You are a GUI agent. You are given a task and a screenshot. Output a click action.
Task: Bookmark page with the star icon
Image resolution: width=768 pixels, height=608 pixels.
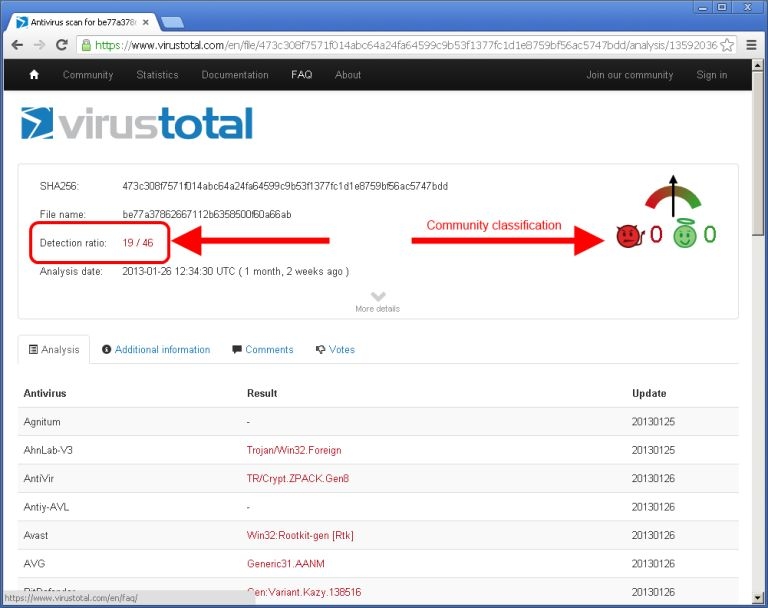click(727, 45)
